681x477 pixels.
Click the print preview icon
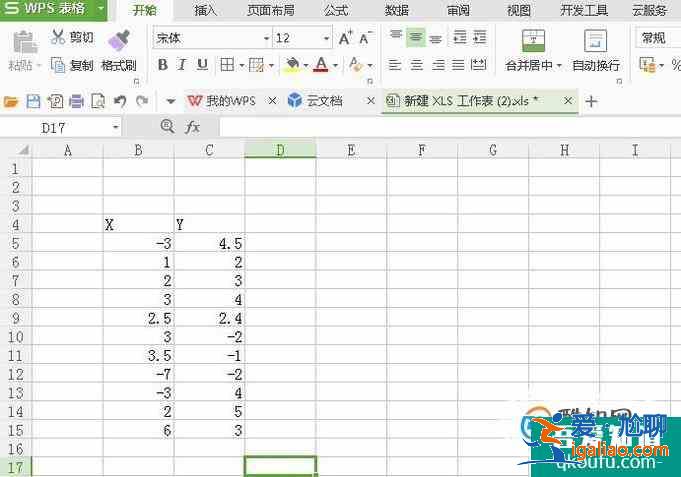click(x=98, y=102)
